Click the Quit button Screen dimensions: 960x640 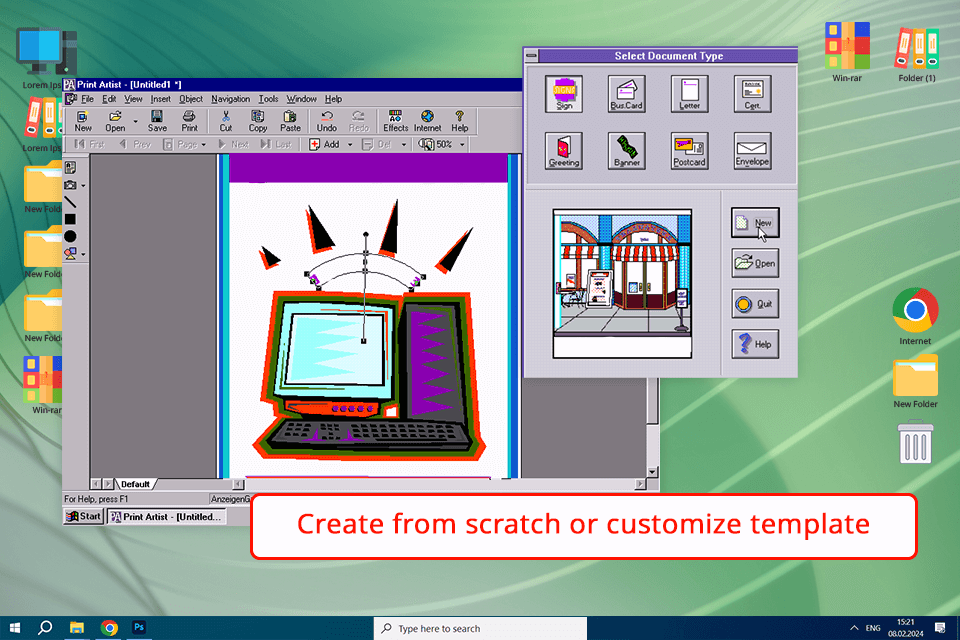(755, 304)
